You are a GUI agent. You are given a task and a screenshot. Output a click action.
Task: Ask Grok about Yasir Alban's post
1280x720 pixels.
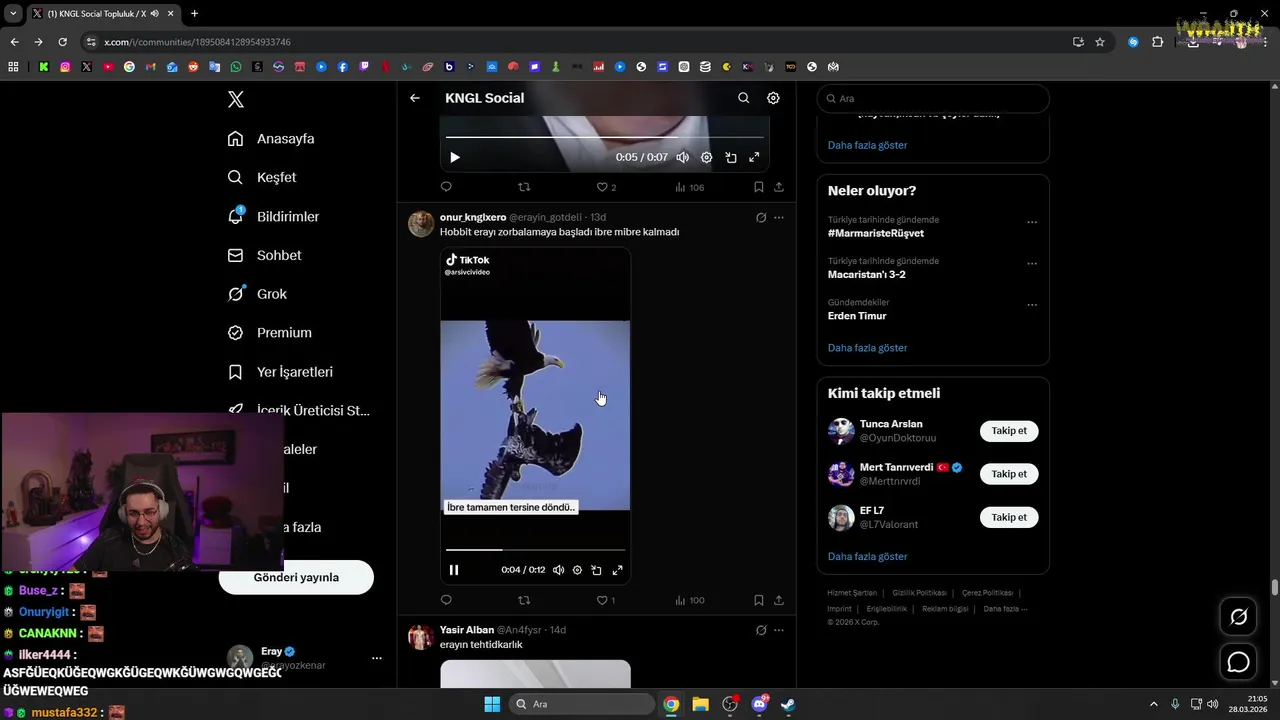coord(761,630)
